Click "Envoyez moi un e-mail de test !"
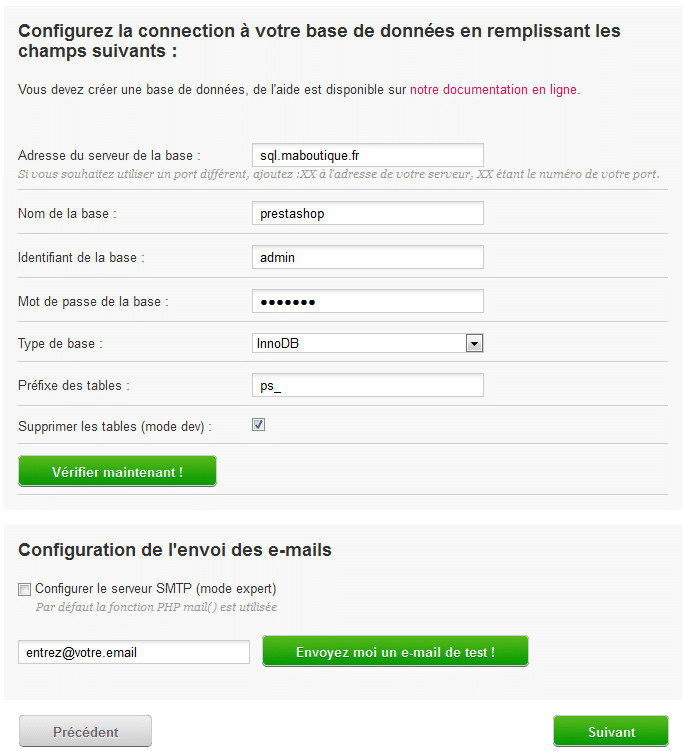This screenshot has height=751, width=683. tap(395, 652)
